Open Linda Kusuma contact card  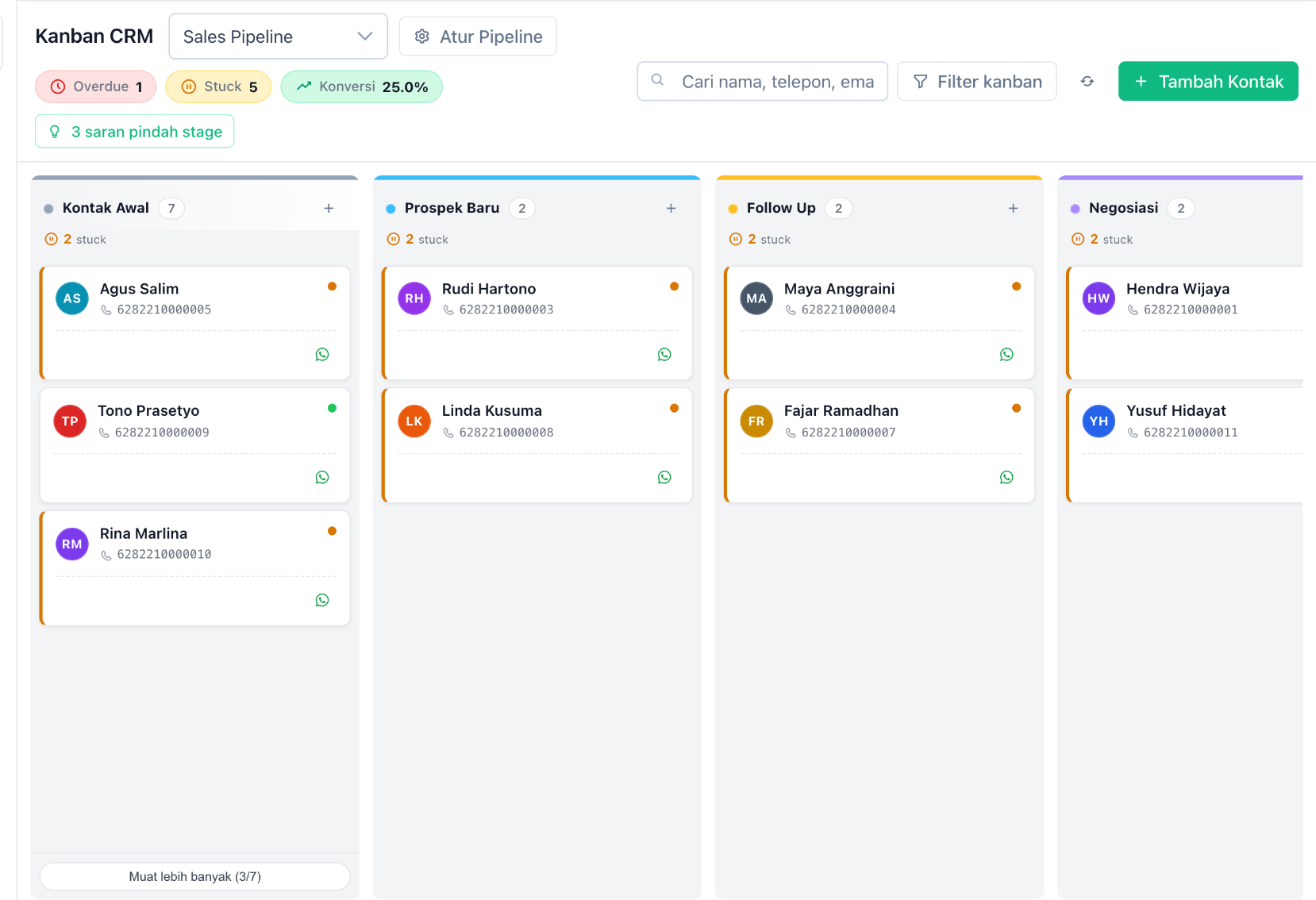pos(537,445)
